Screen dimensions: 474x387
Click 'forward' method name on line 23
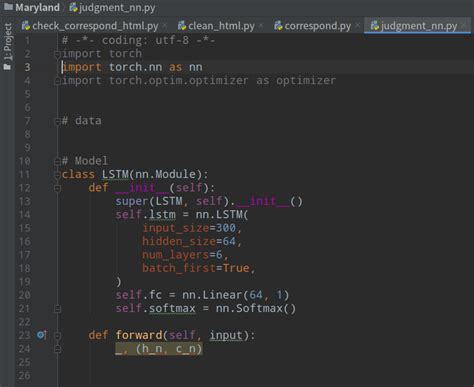point(139,335)
